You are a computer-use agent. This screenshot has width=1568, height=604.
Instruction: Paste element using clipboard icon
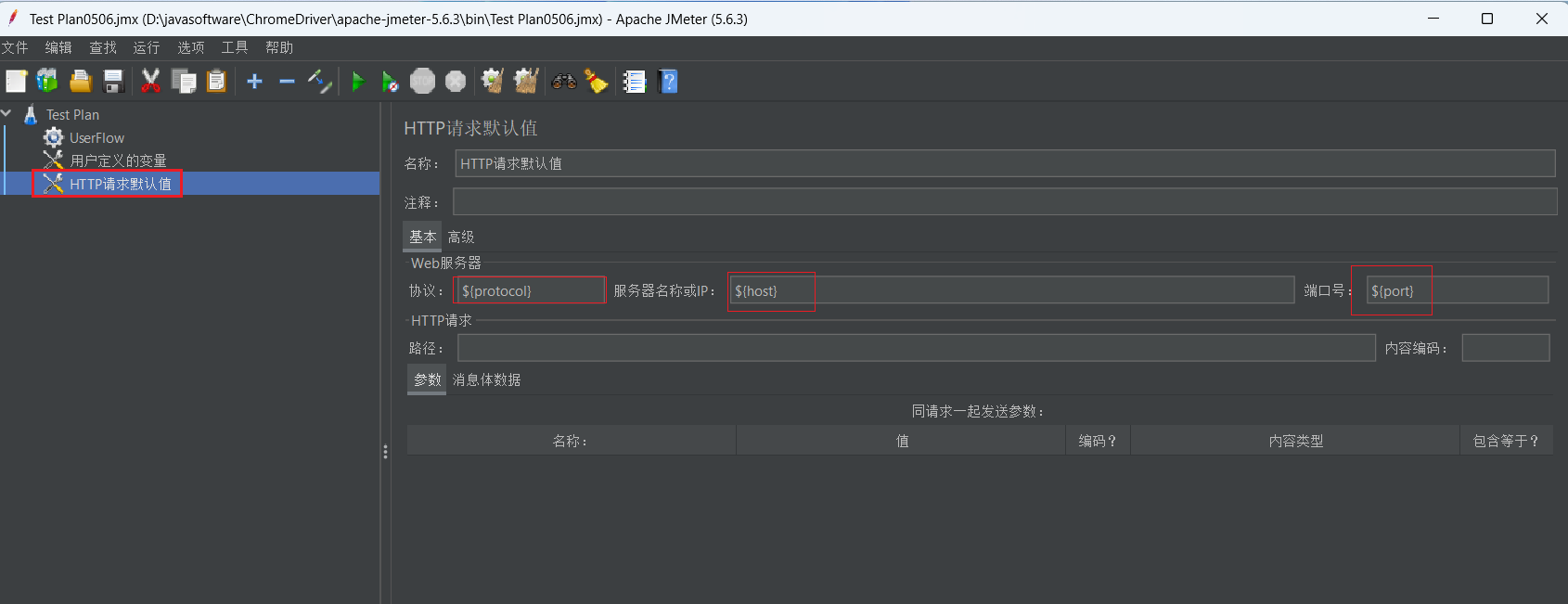pos(216,82)
